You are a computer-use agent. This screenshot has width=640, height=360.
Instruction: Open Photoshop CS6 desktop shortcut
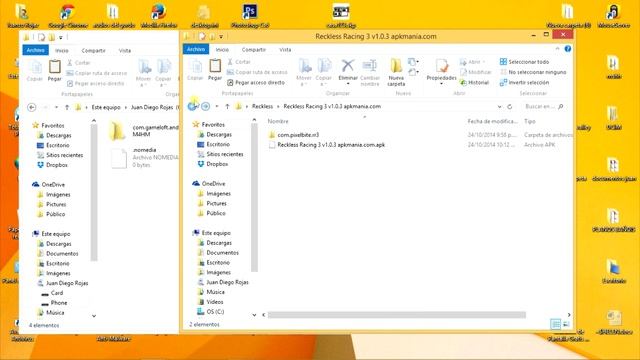coord(250,16)
